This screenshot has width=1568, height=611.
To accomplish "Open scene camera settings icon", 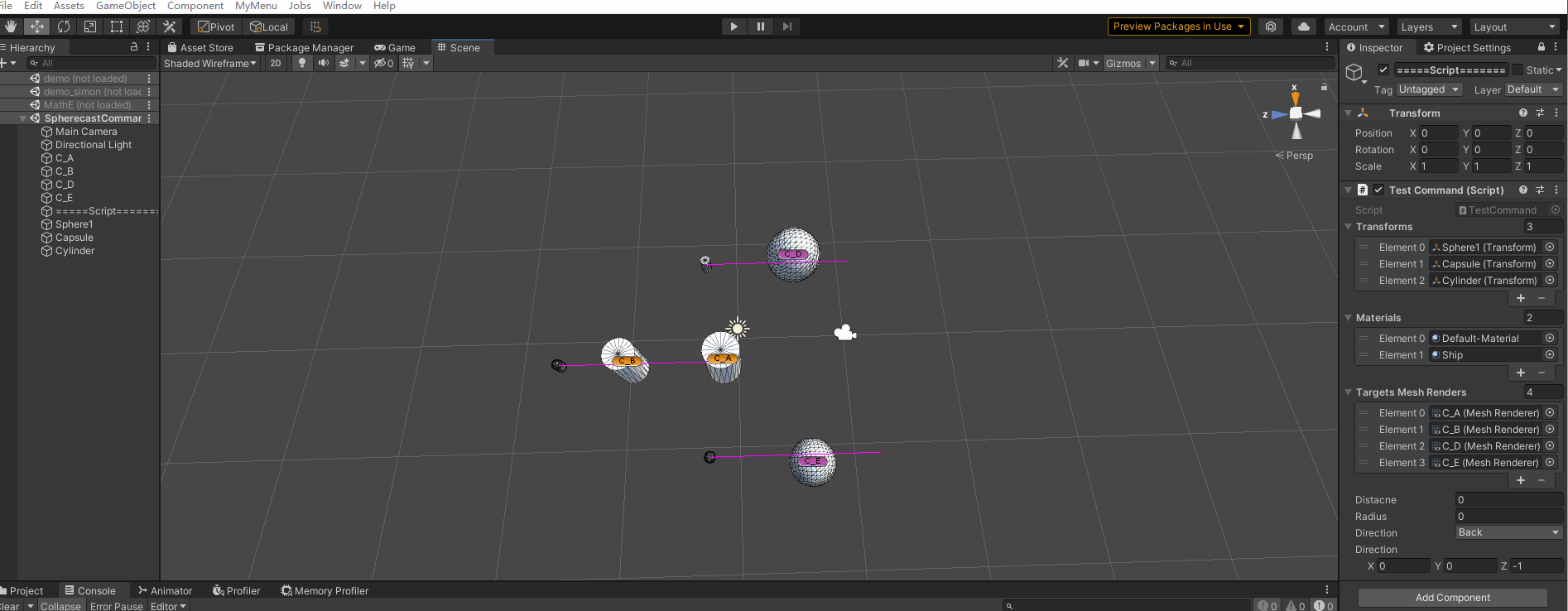I will (x=1084, y=63).
